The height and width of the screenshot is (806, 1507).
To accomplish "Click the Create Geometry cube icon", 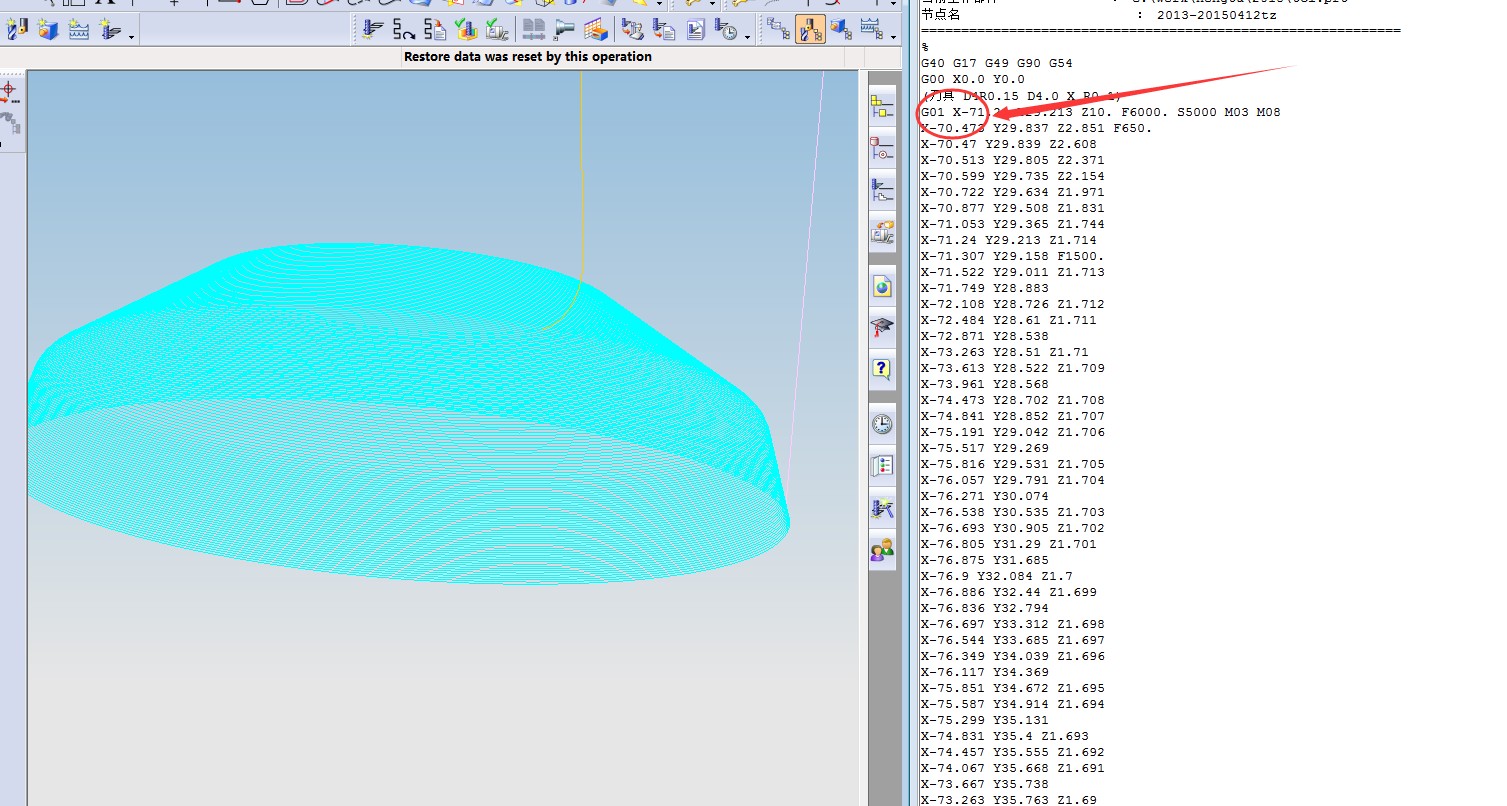I will click(48, 30).
